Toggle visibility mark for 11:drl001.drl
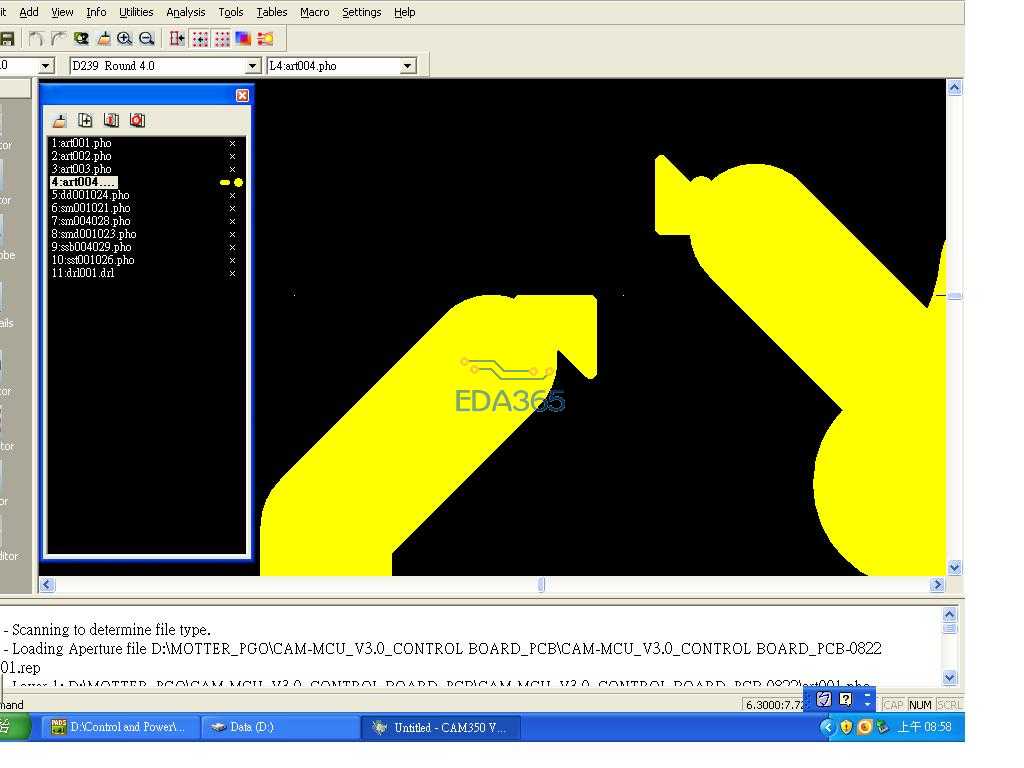The image size is (1024, 768). 232,273
